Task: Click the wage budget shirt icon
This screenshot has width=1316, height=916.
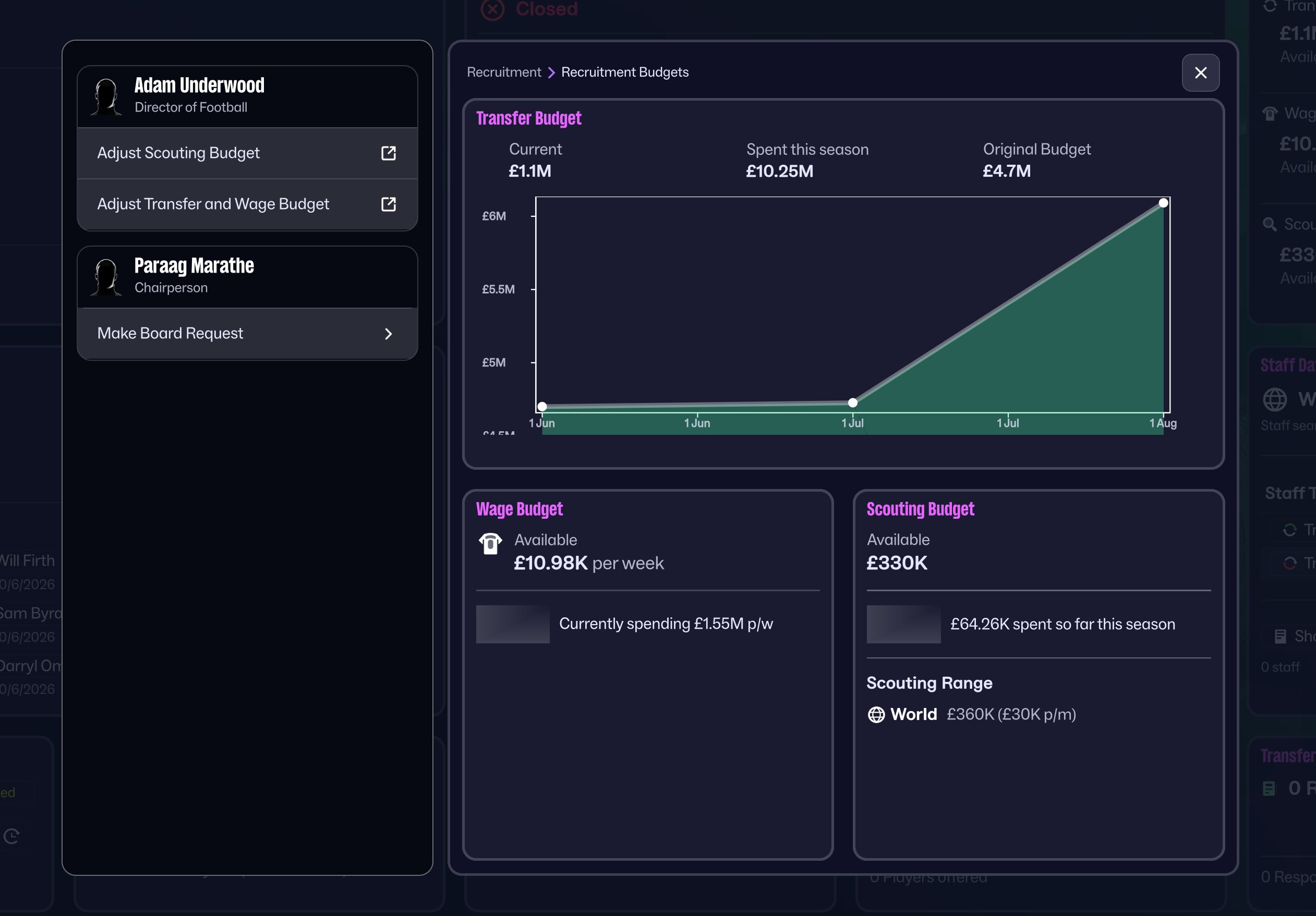Action: 490,543
